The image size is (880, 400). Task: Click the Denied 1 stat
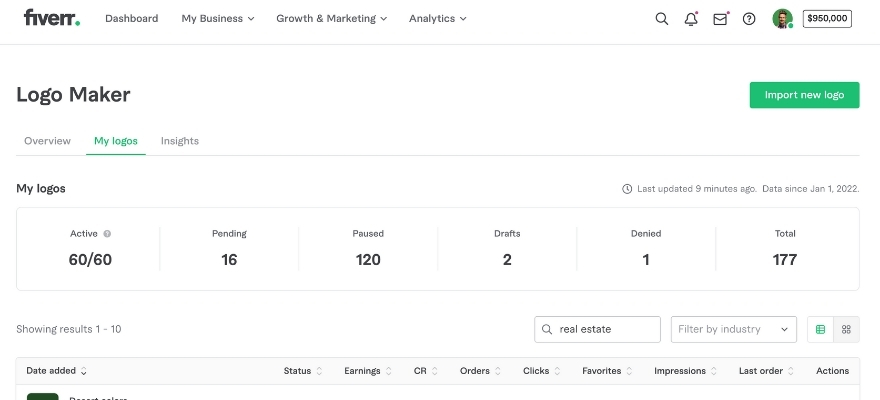646,249
